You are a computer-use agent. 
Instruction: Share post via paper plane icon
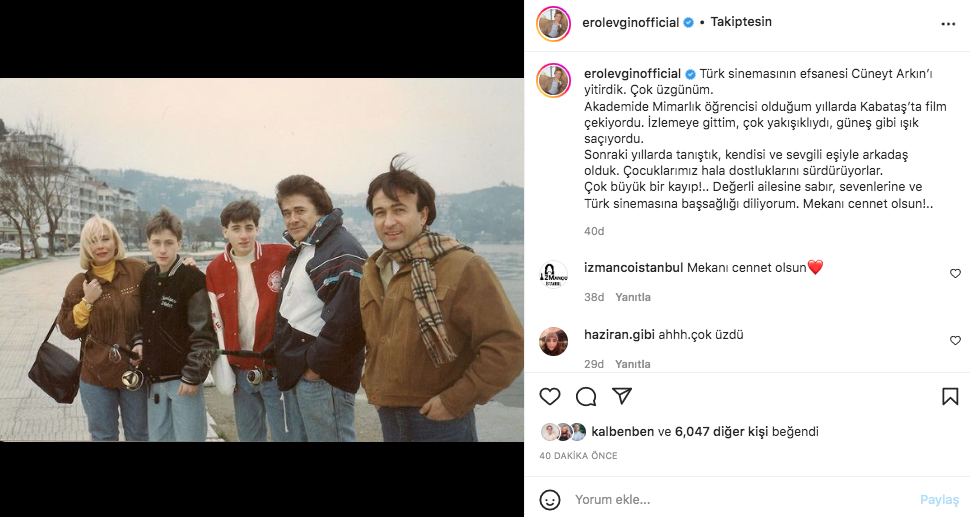621,397
